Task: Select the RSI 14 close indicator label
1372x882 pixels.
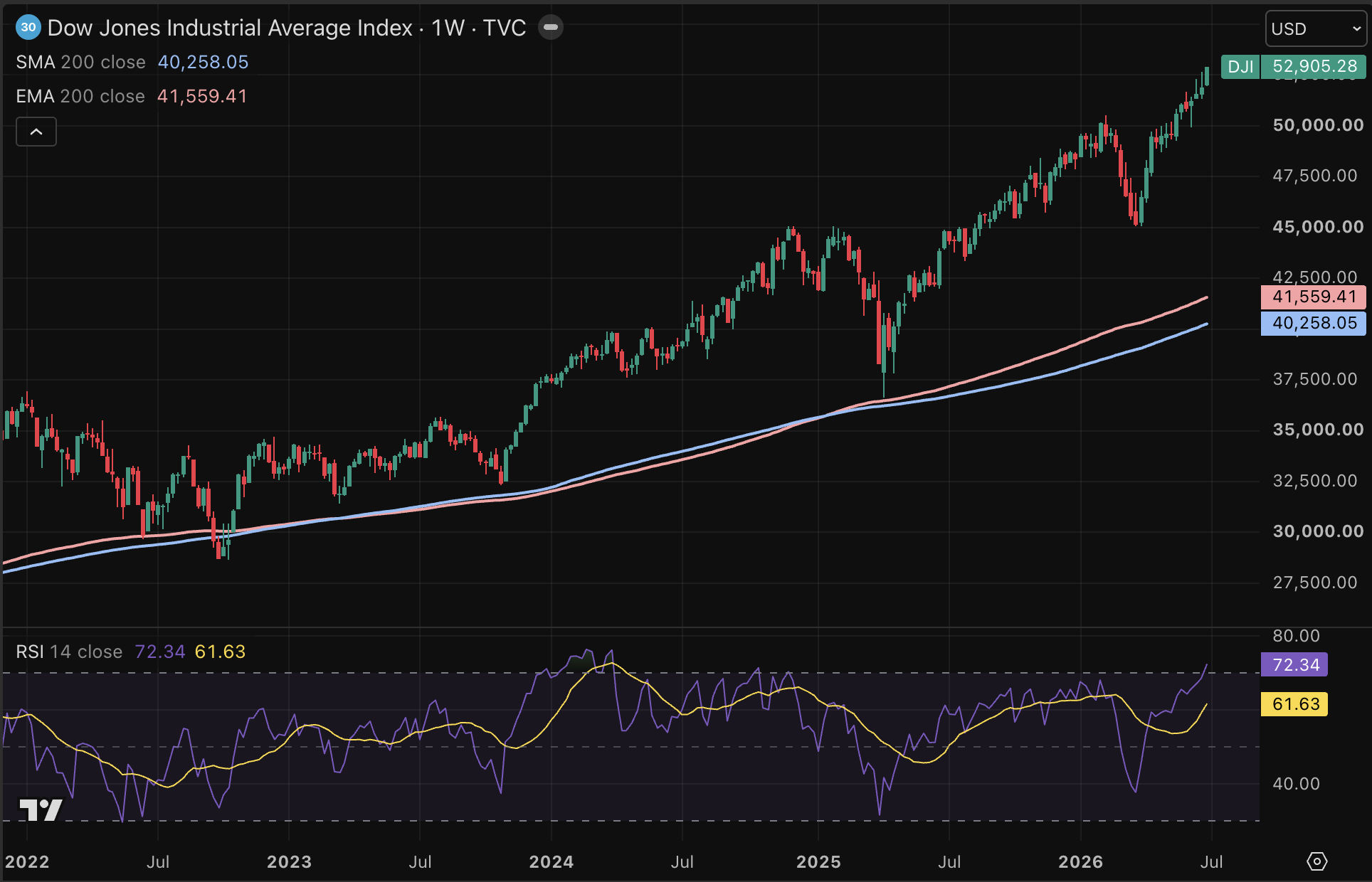Action: (x=69, y=652)
